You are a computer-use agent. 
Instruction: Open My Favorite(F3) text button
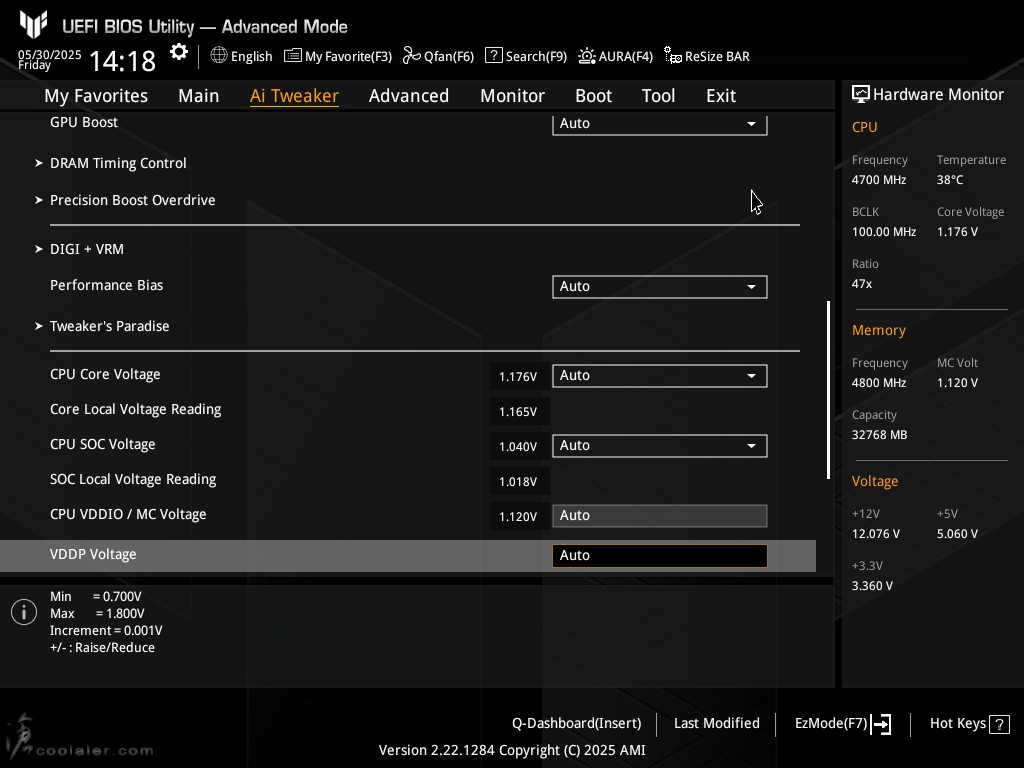[348, 57]
